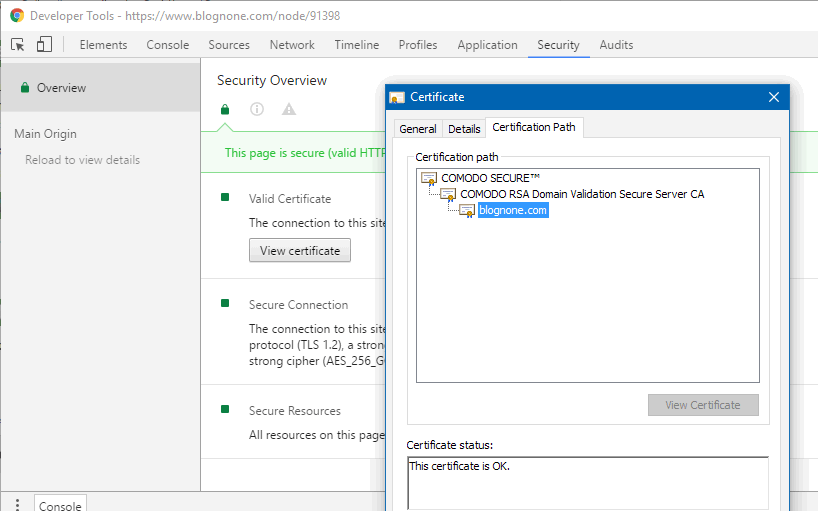Select the warning triangle filter icon
The height and width of the screenshot is (511, 818).
[288, 109]
